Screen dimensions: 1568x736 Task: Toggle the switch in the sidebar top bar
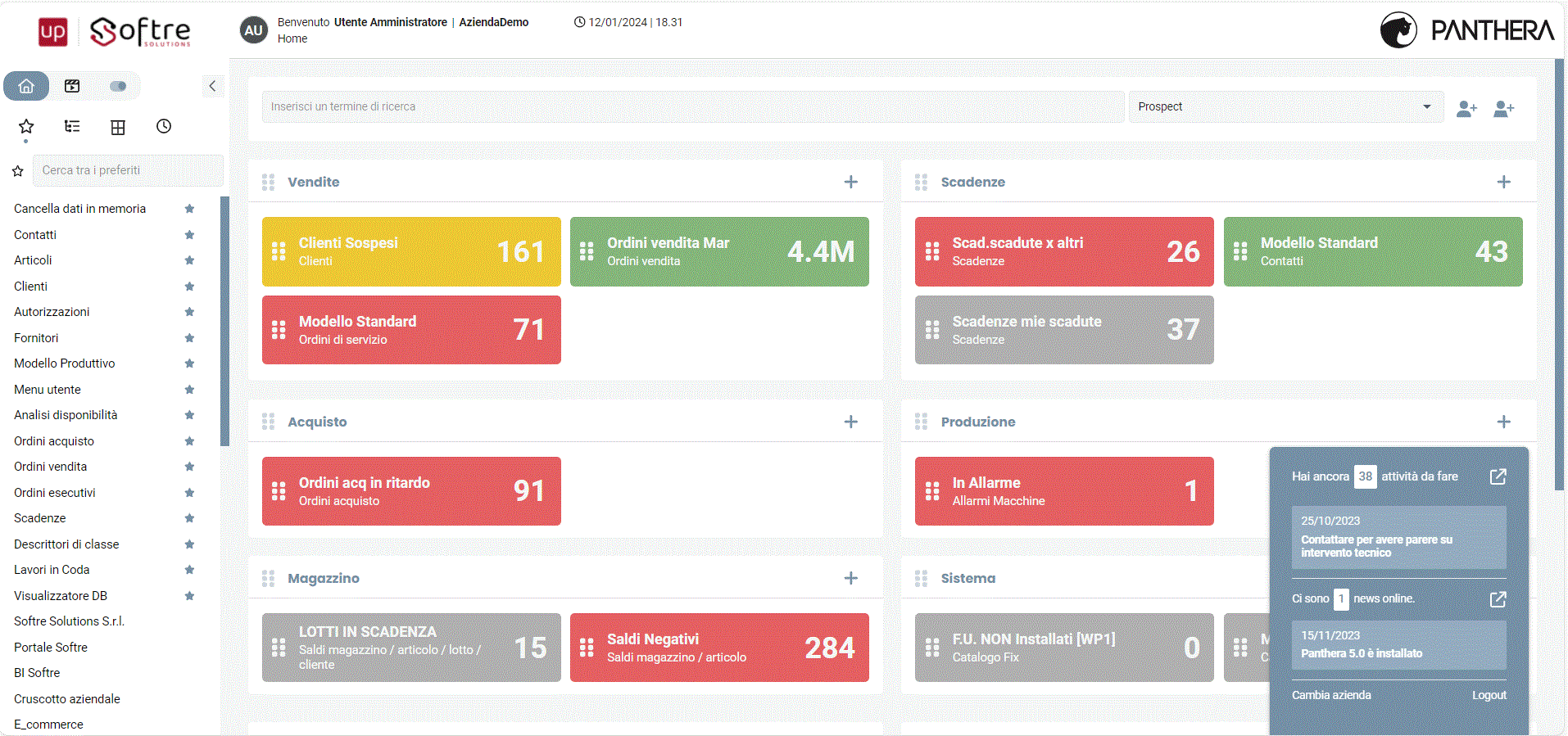point(118,86)
